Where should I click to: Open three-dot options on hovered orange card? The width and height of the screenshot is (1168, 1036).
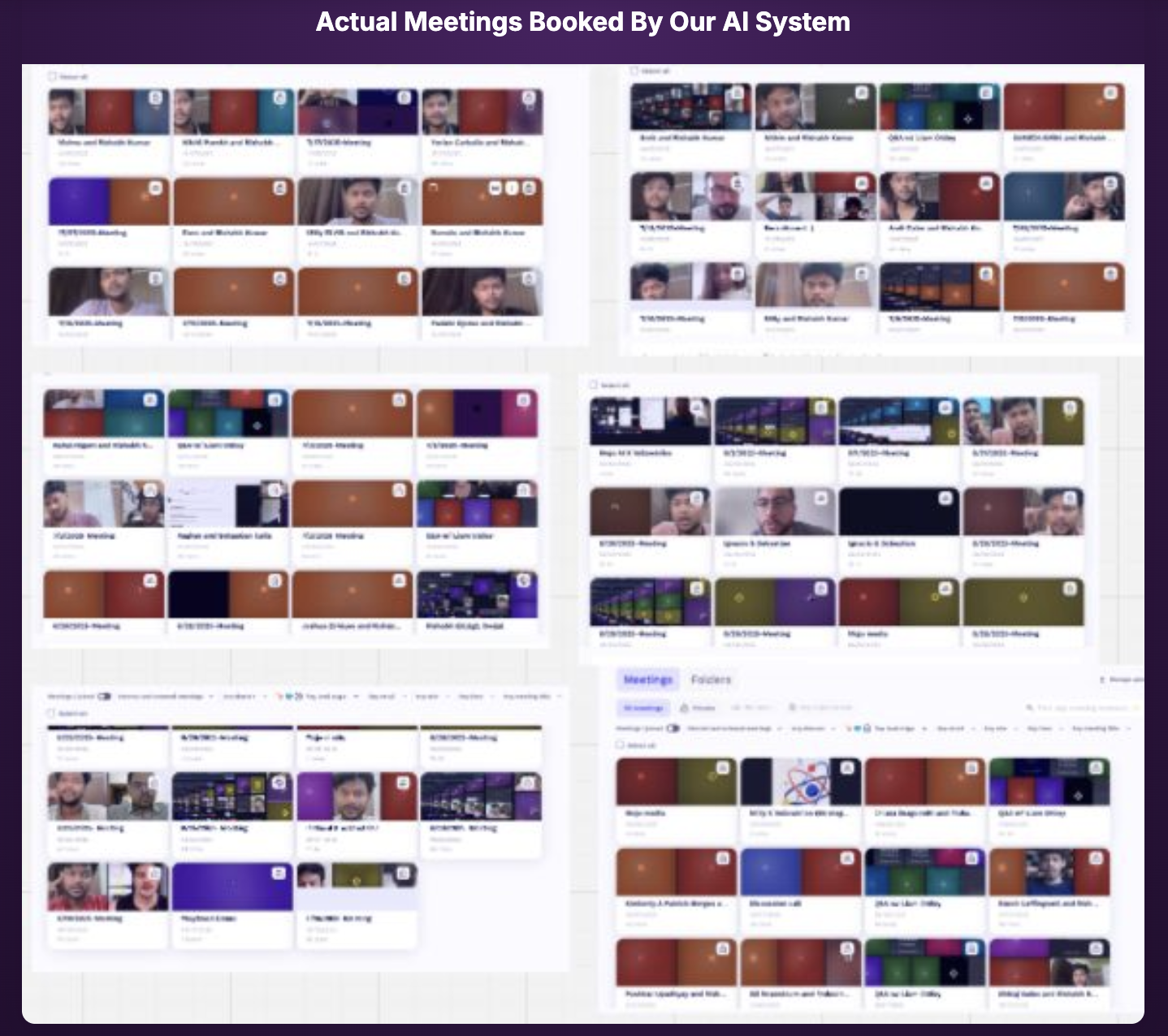pyautogui.click(x=512, y=188)
